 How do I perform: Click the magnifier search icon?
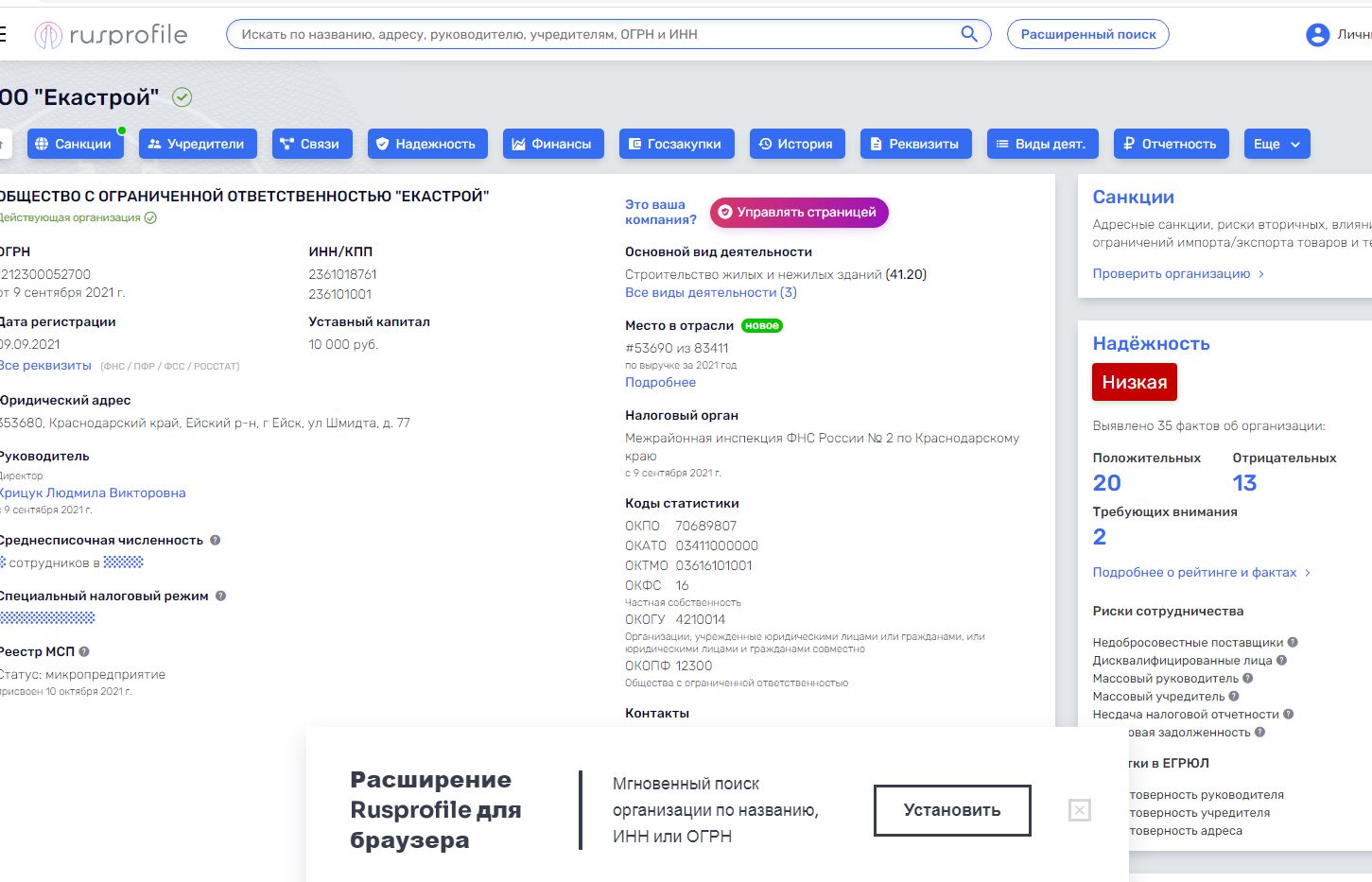coord(969,34)
